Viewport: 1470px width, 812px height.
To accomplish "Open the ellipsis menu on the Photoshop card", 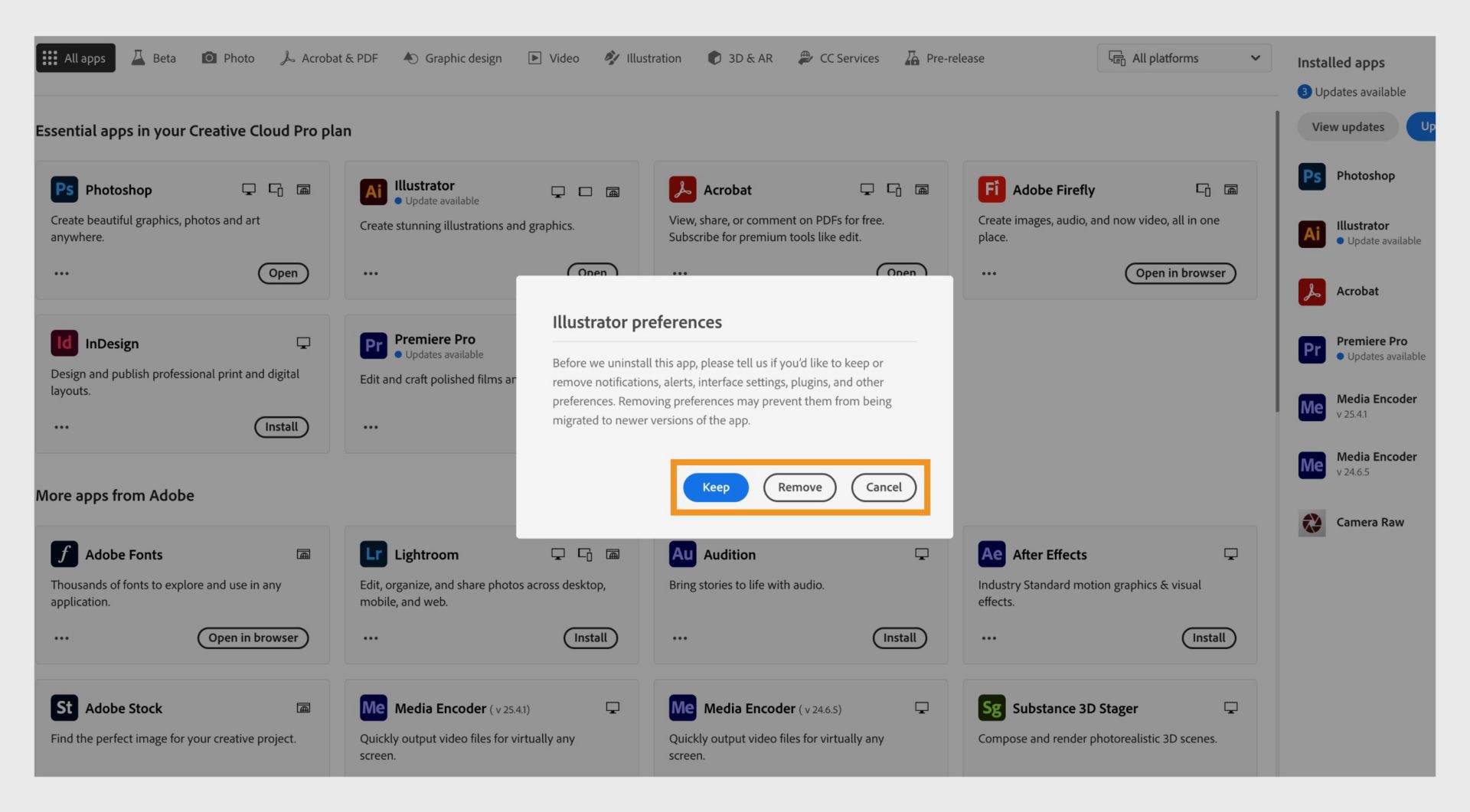I will click(61, 273).
